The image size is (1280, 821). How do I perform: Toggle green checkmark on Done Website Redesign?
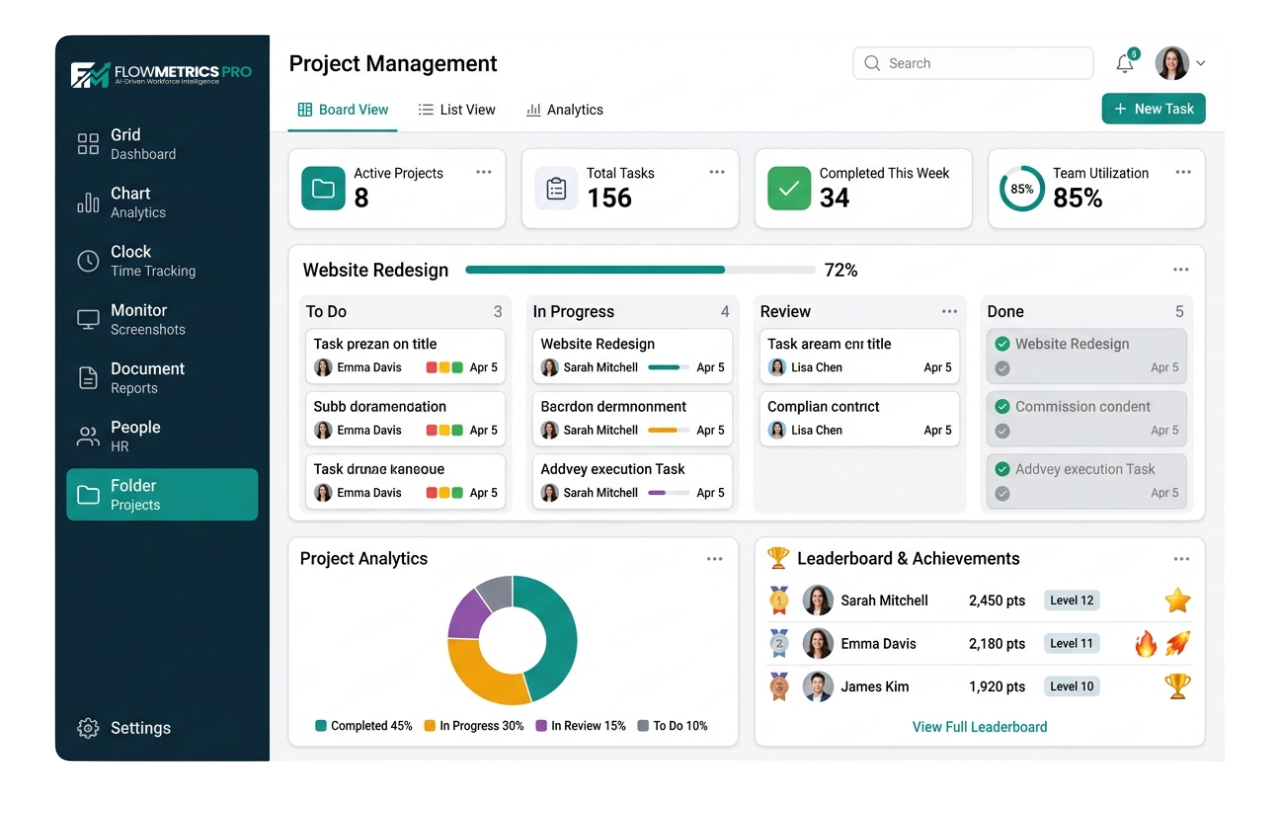point(1002,344)
